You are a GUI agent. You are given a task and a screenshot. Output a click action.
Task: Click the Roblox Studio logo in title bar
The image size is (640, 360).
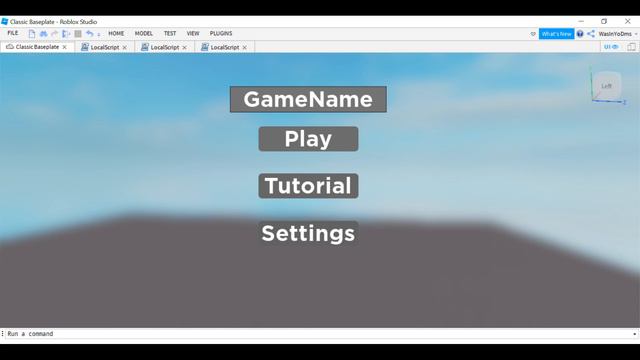pyautogui.click(x=4, y=21)
